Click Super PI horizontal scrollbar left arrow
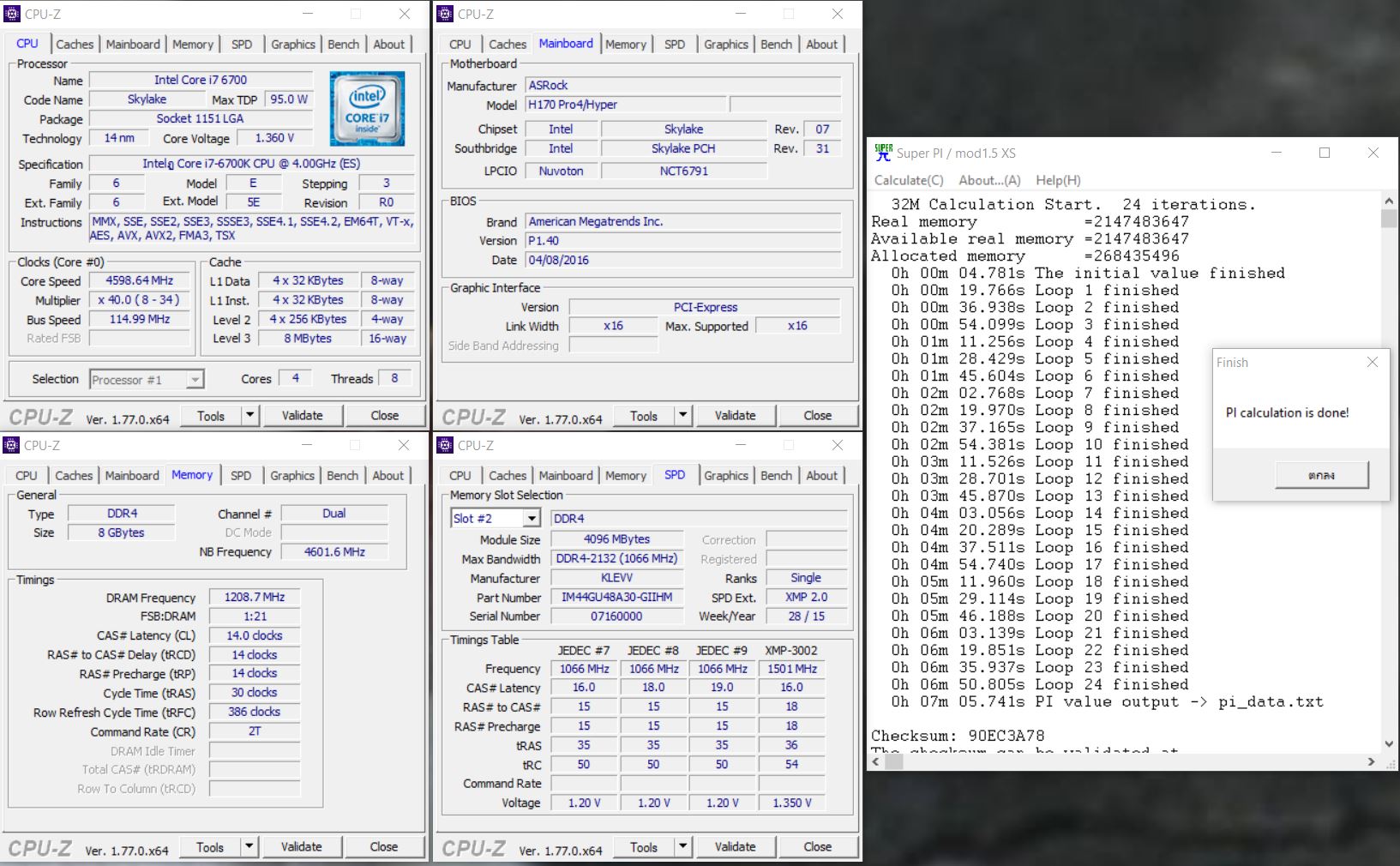This screenshot has height=866, width=1400. click(x=876, y=761)
